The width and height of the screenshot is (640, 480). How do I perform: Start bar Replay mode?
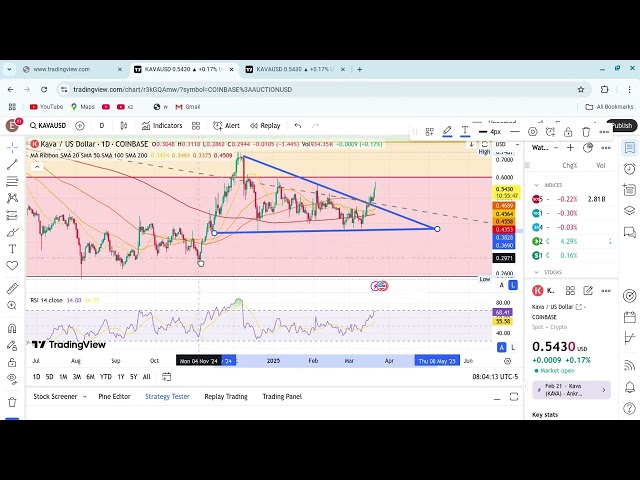[x=265, y=126]
